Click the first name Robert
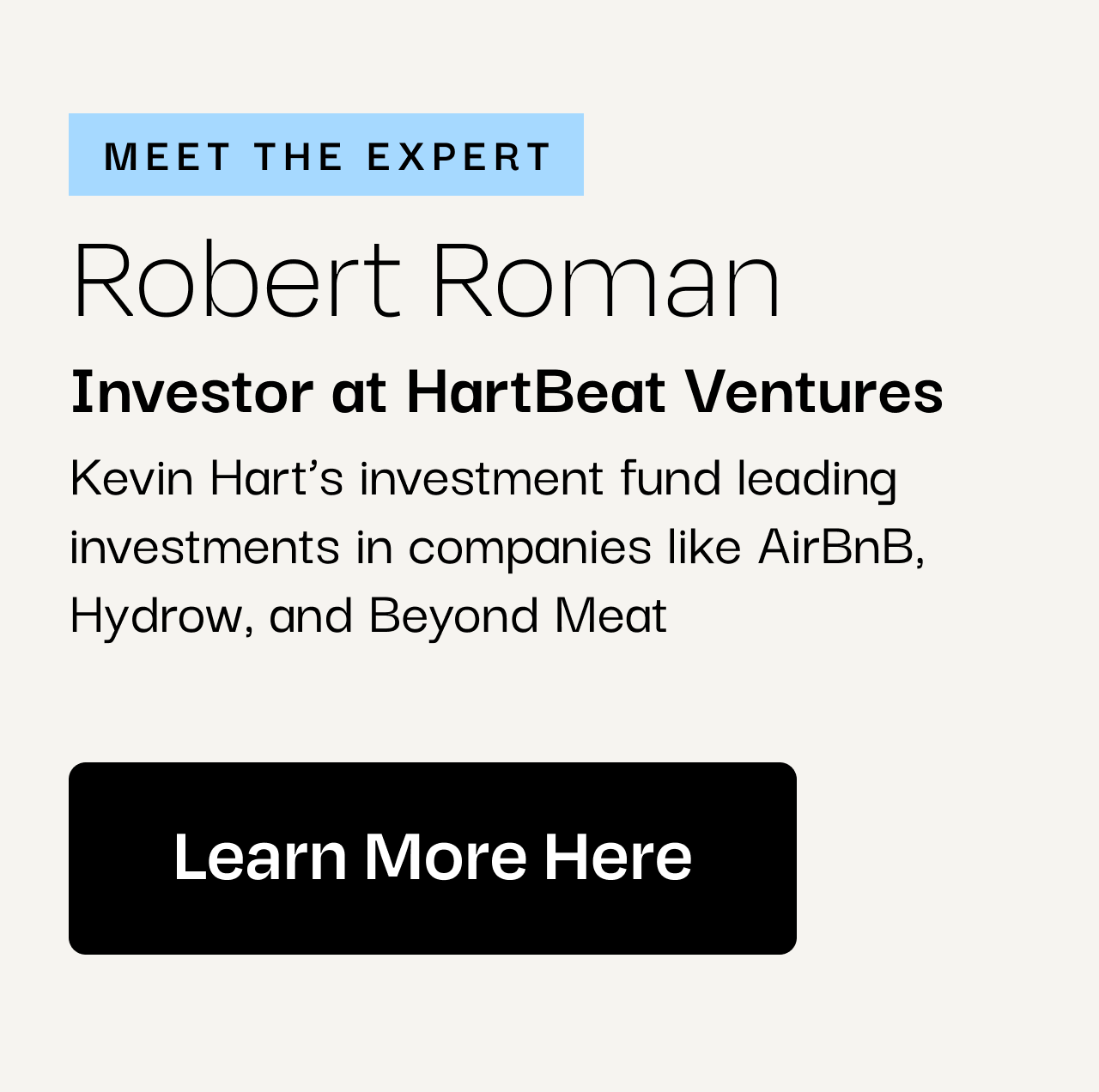 237,280
